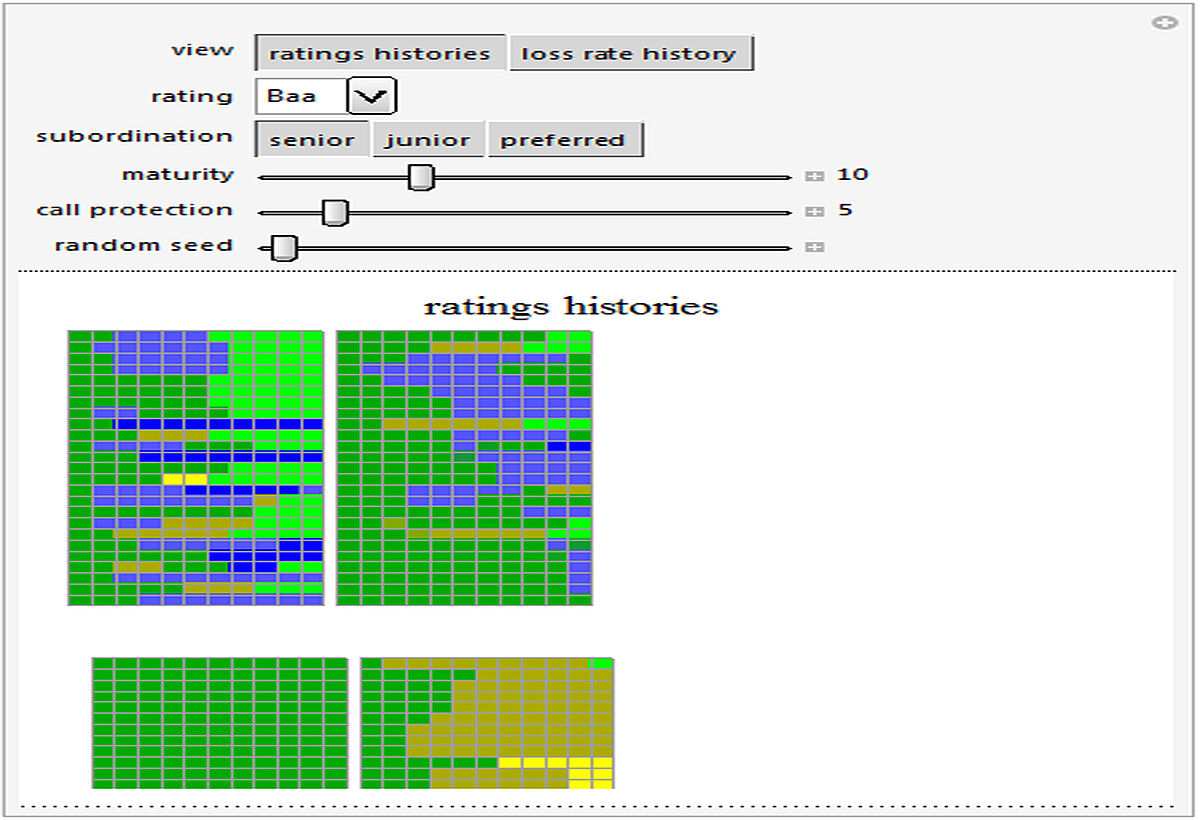Viewport: 1200px width, 820px height.
Task: Click the maturity label
Action: (178, 175)
